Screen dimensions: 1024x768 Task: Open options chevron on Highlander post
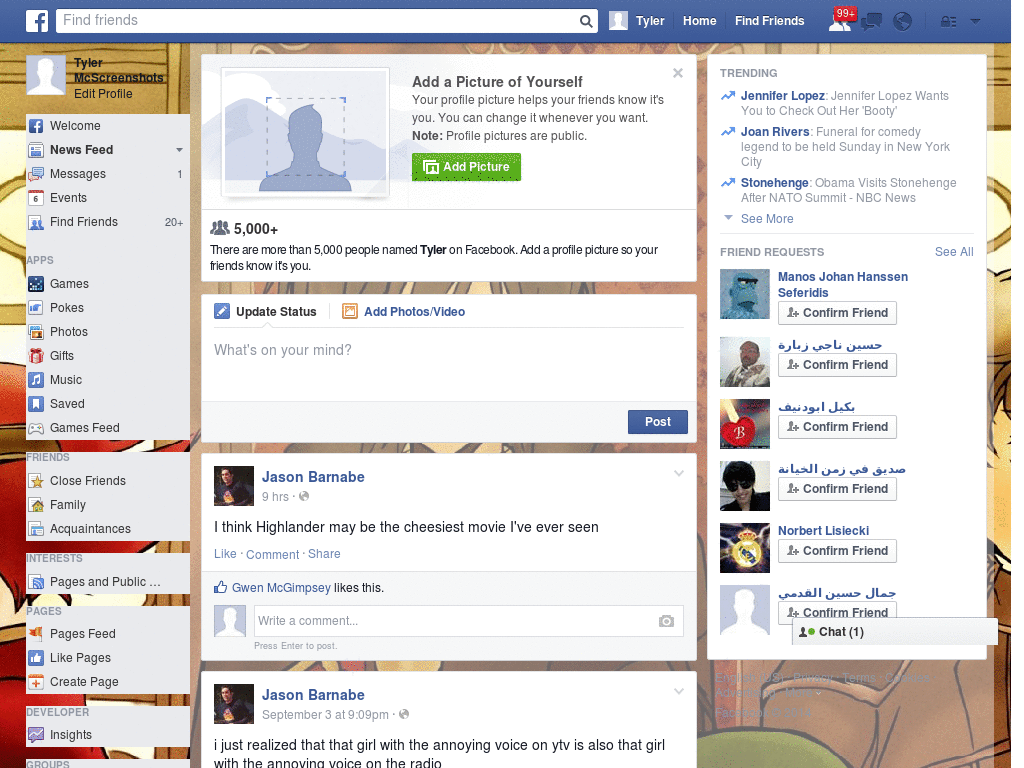[679, 473]
